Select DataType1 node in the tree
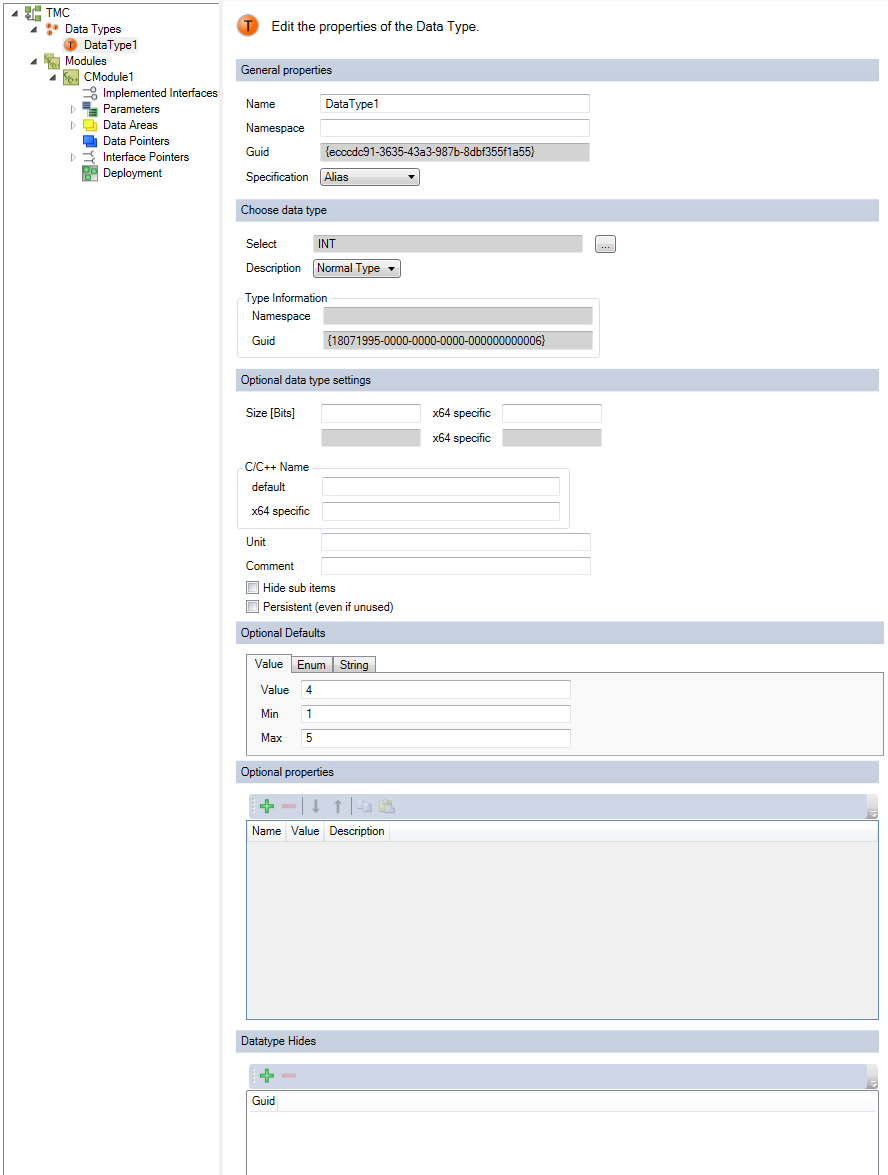 click(x=110, y=45)
